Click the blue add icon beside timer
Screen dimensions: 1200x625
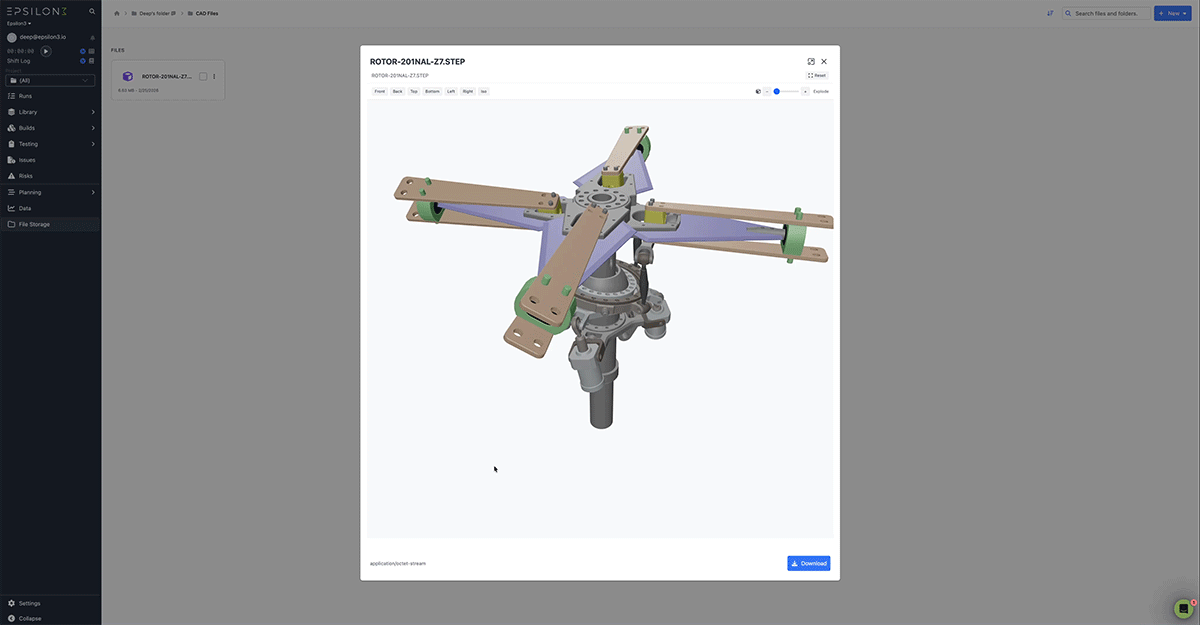82,50
